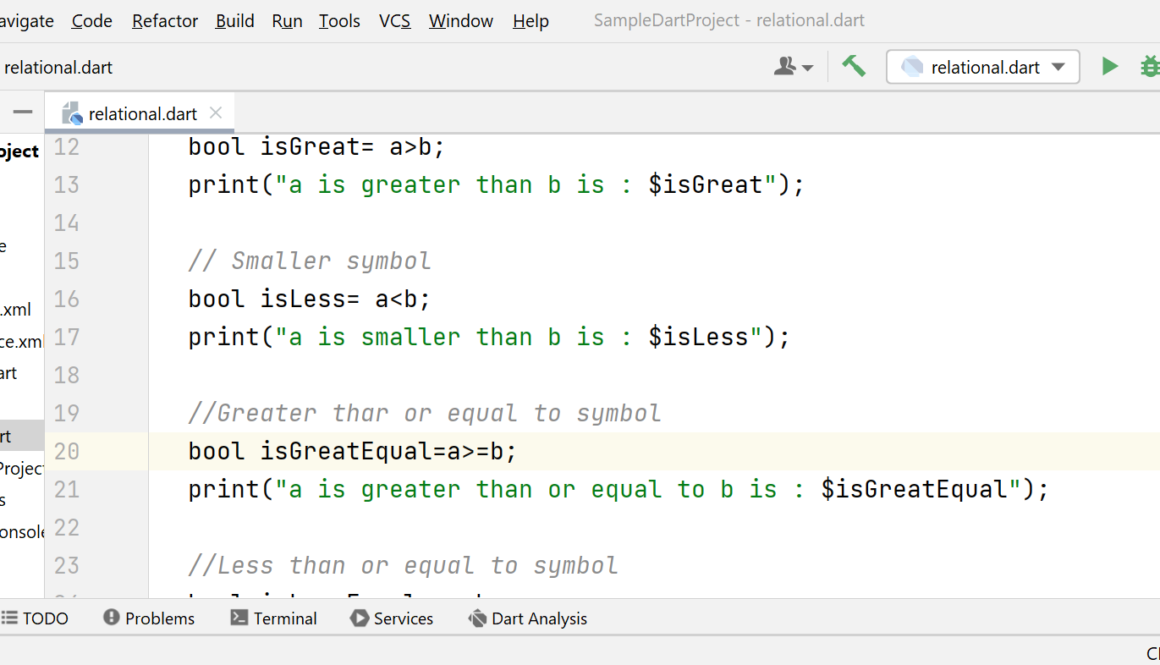The height and width of the screenshot is (665, 1160).
Task: Open the Terminal tool window
Action: [274, 619]
